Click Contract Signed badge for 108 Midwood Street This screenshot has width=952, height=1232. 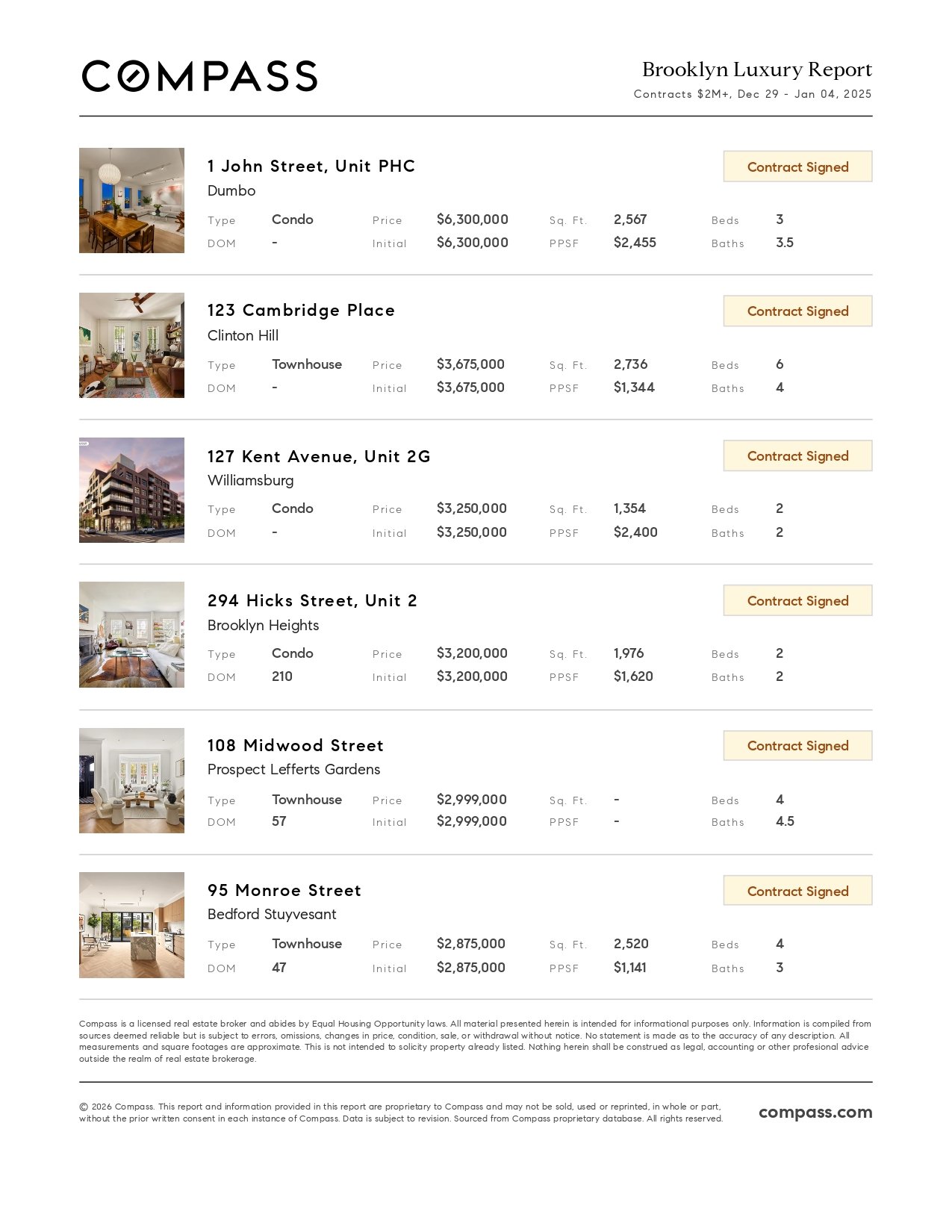coord(797,746)
